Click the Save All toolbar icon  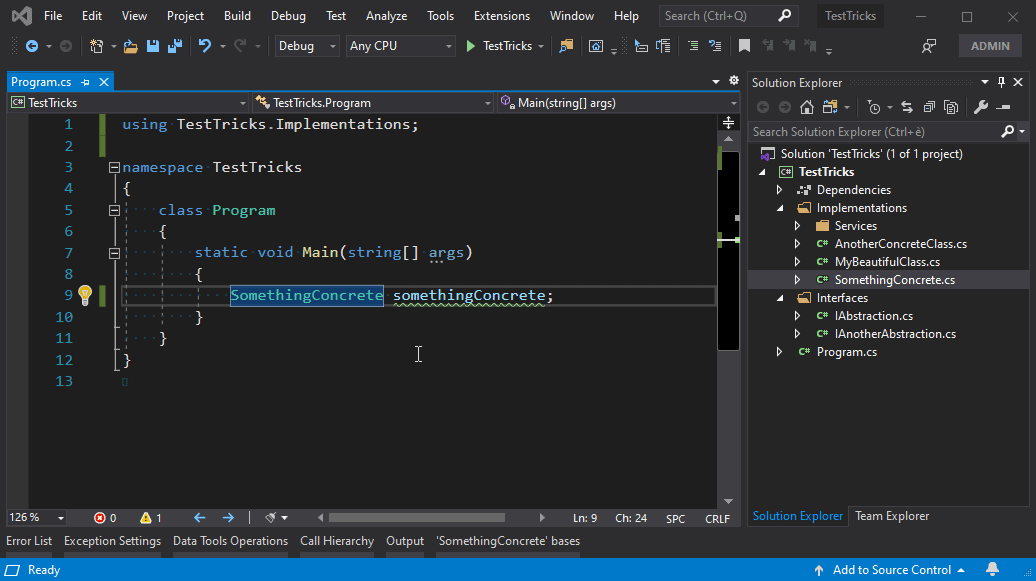[174, 46]
